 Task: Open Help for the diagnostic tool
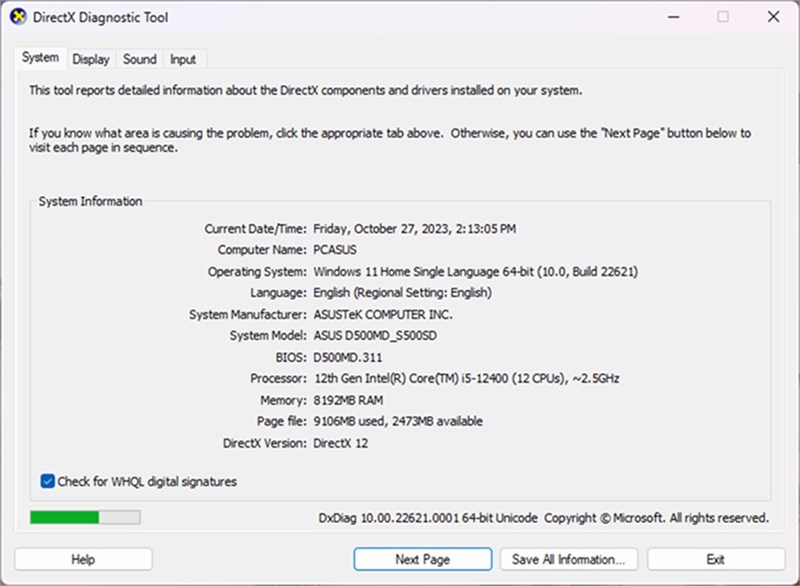click(x=83, y=559)
